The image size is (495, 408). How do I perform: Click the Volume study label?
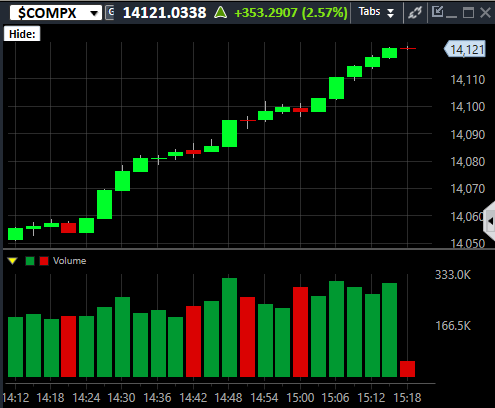(69, 261)
